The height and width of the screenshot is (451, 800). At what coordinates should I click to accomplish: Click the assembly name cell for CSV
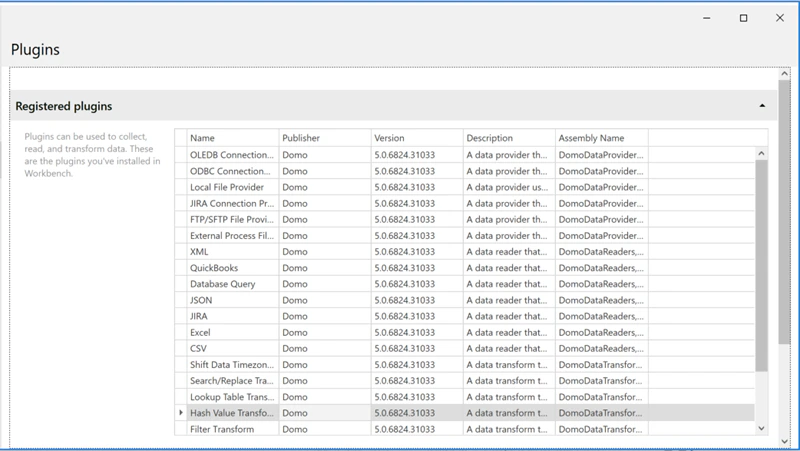click(x=602, y=348)
